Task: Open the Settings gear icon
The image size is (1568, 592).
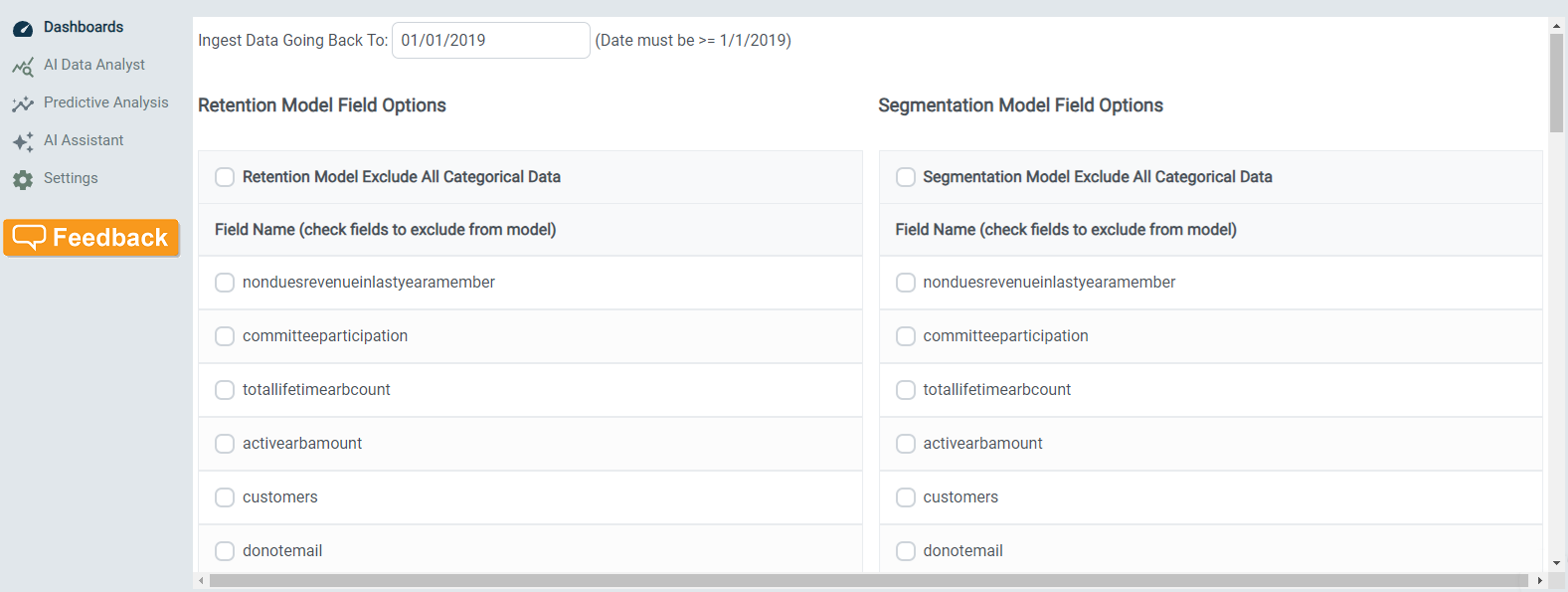Action: (23, 180)
